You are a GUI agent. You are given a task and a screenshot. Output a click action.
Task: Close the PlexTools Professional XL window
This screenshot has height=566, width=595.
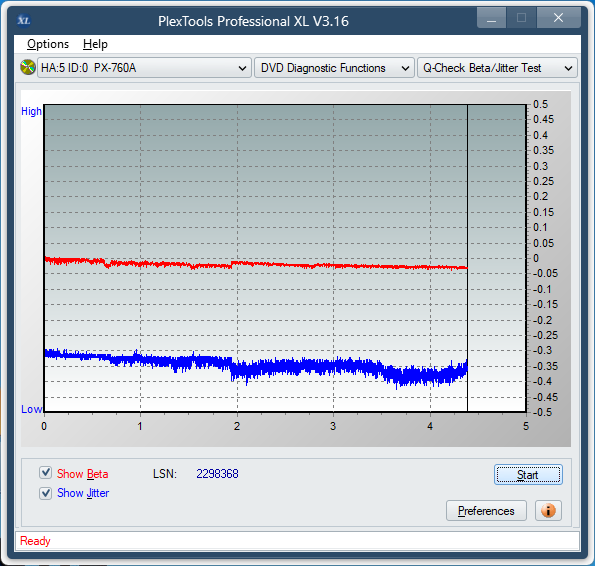(x=558, y=18)
